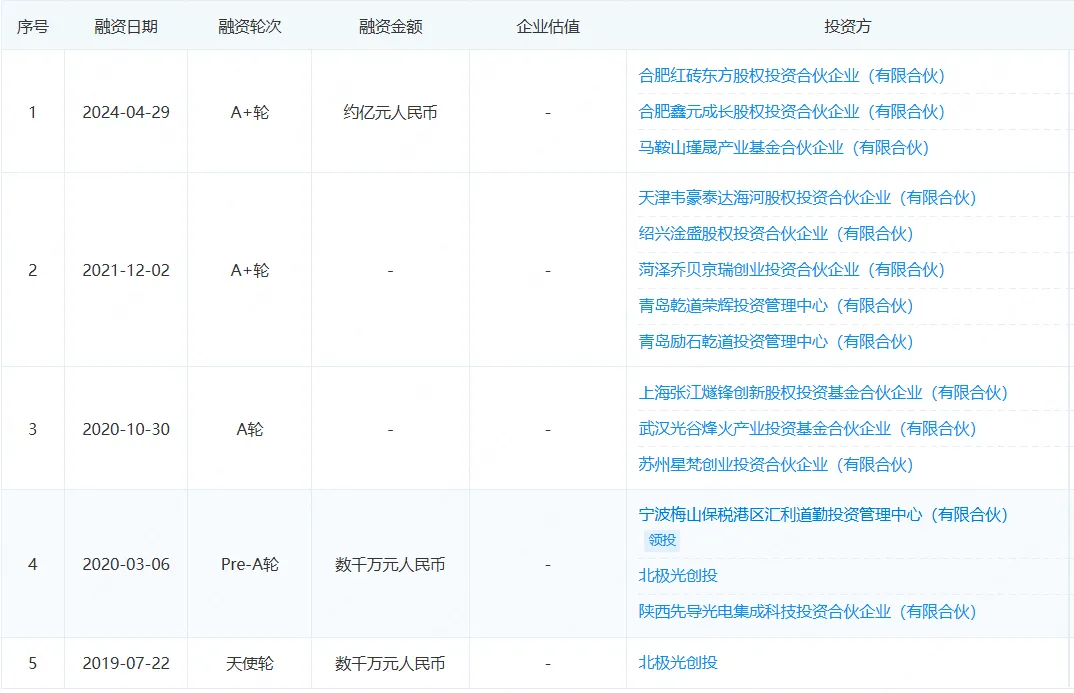This screenshot has width=1074, height=693.
Task: Click the 融资金额 column header
Action: pos(390,27)
